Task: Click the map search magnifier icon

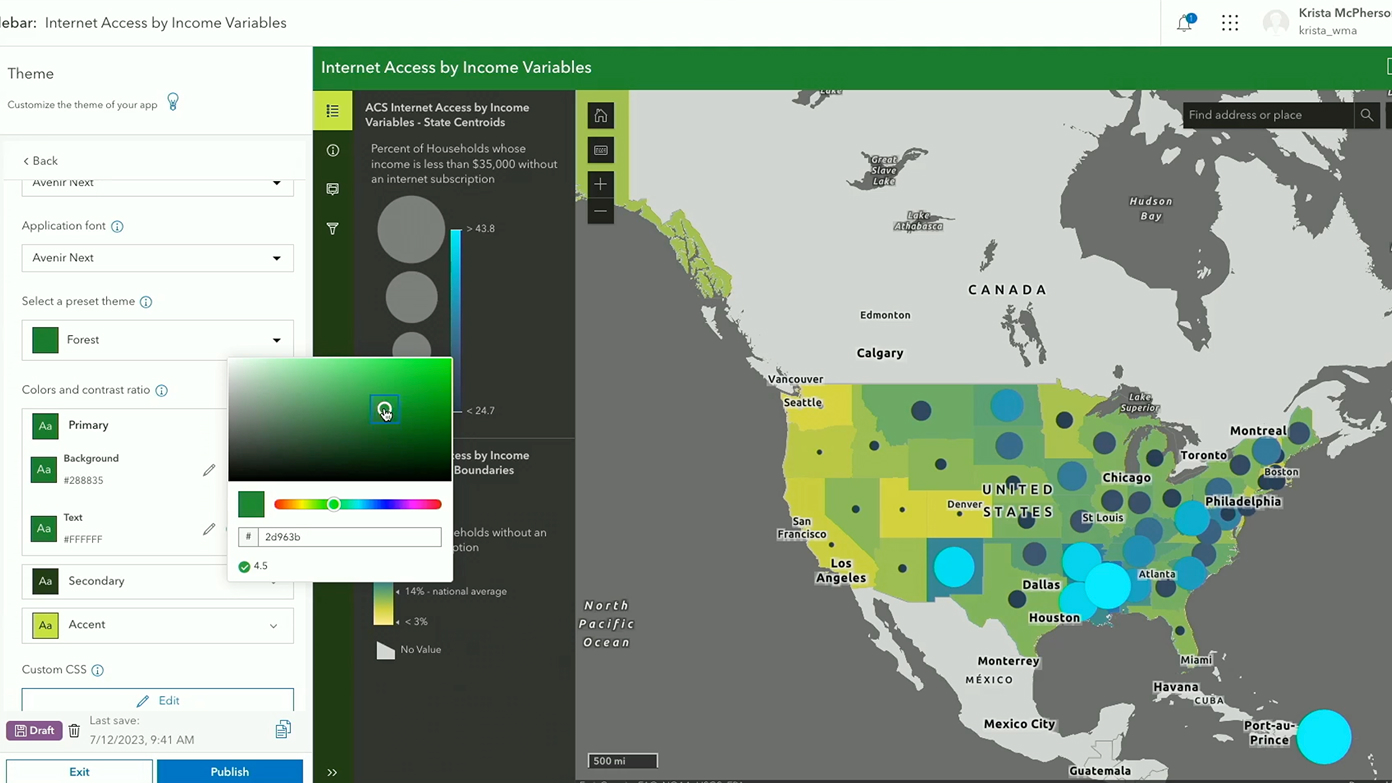Action: (1367, 115)
